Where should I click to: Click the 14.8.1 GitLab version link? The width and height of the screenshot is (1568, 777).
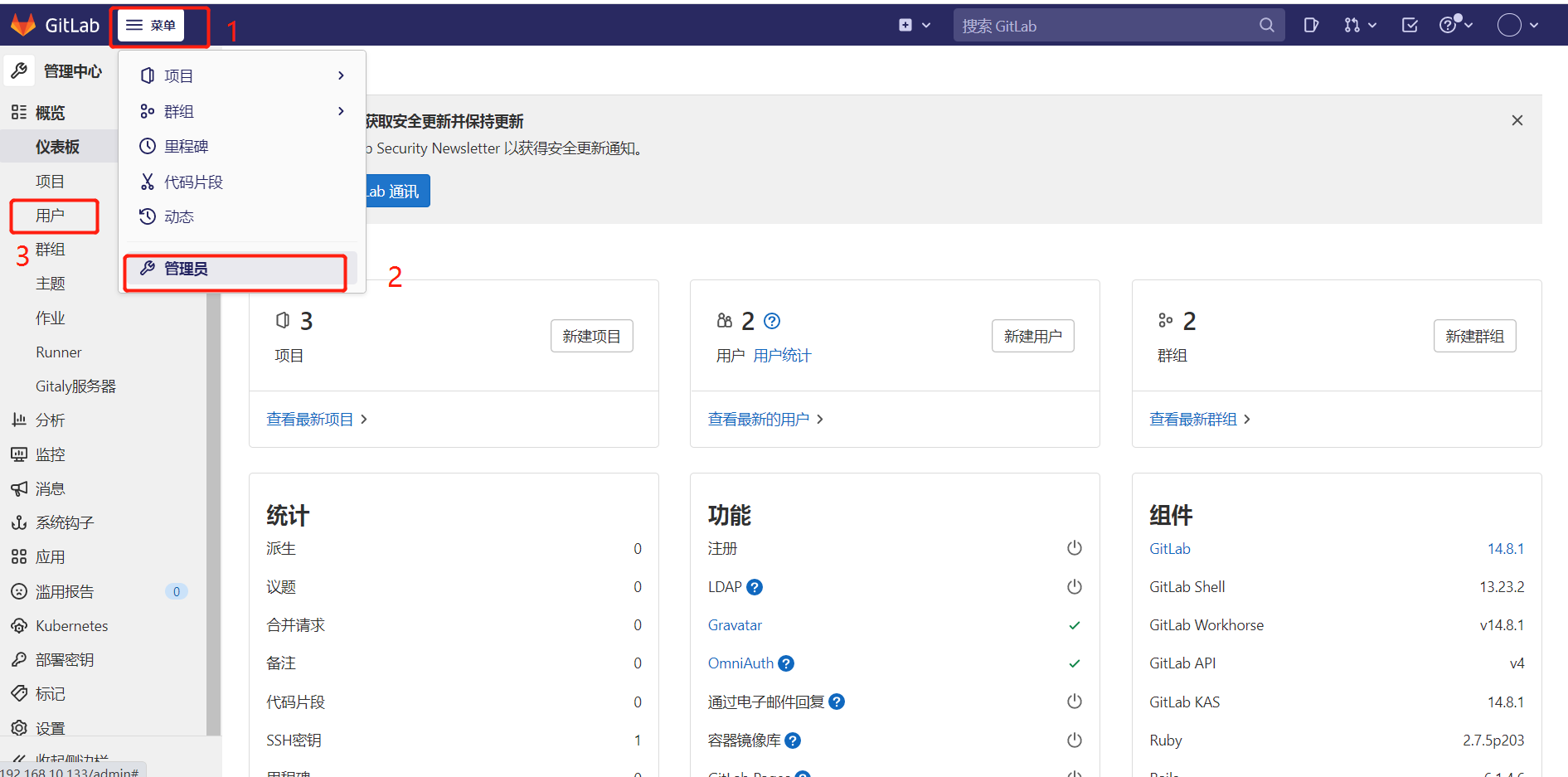tap(1506, 549)
